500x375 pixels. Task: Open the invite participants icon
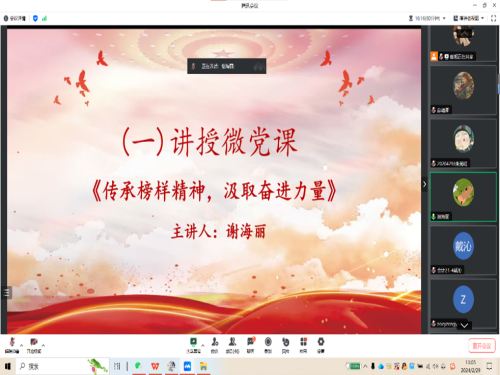(x=215, y=345)
